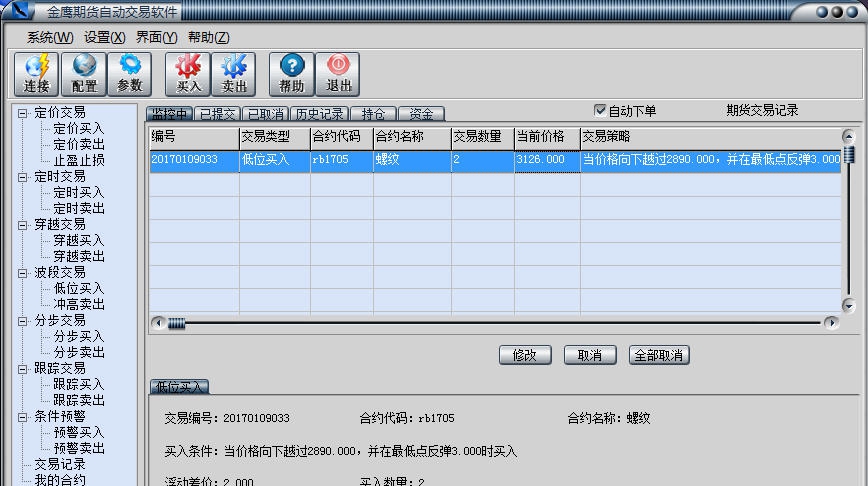Click the 全部取消 button
Viewport: 868px width, 486px height.
tap(659, 355)
